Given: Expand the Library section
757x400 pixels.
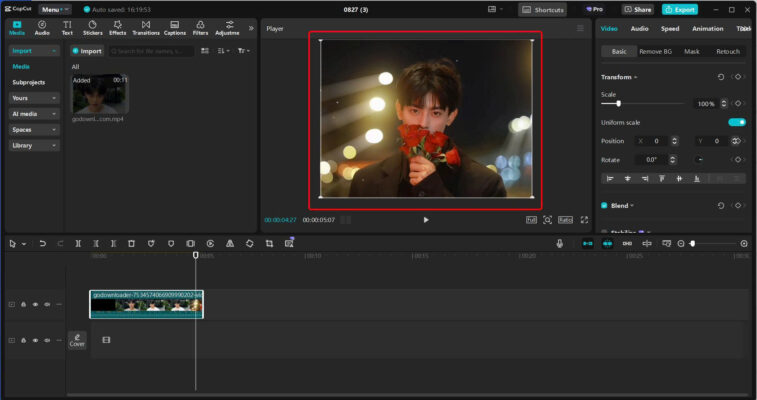Looking at the screenshot, I should 34,145.
